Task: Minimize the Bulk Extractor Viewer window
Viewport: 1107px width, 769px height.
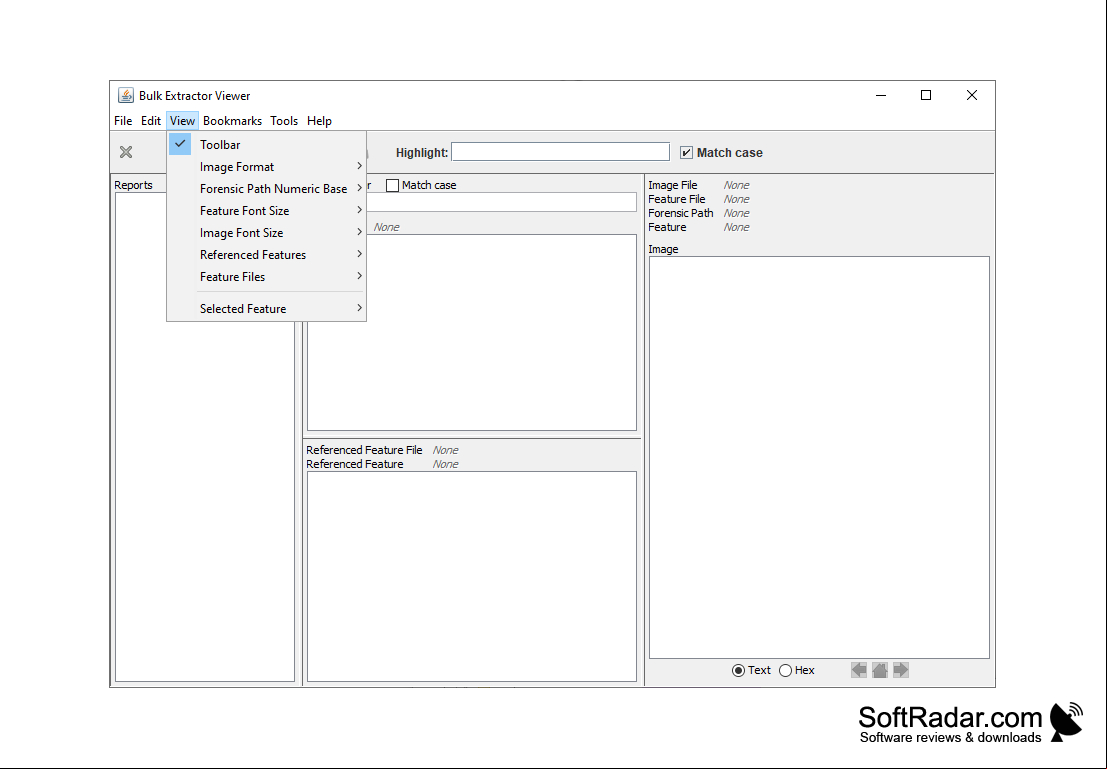Action: tap(880, 95)
